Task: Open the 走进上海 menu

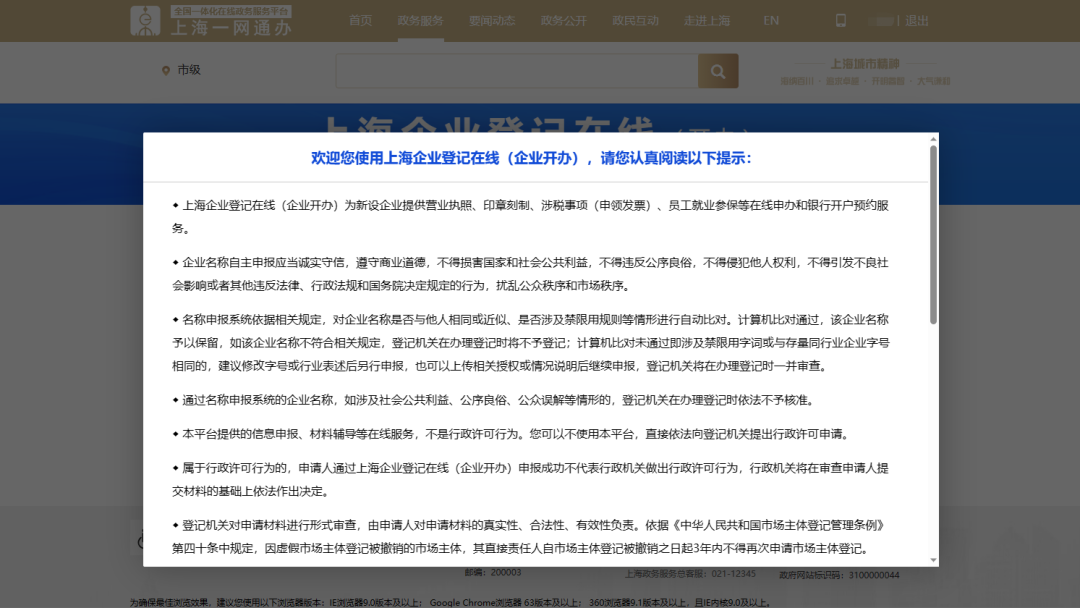Action: 707,20
